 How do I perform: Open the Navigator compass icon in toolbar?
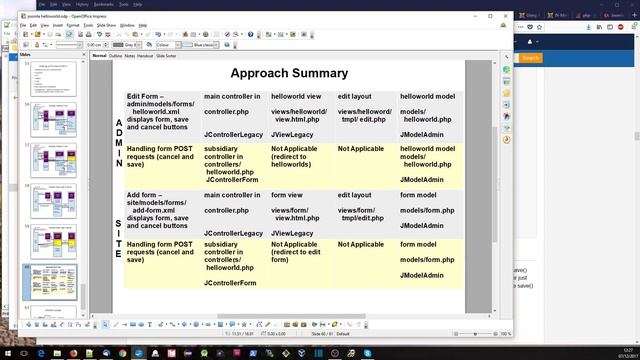227,35
